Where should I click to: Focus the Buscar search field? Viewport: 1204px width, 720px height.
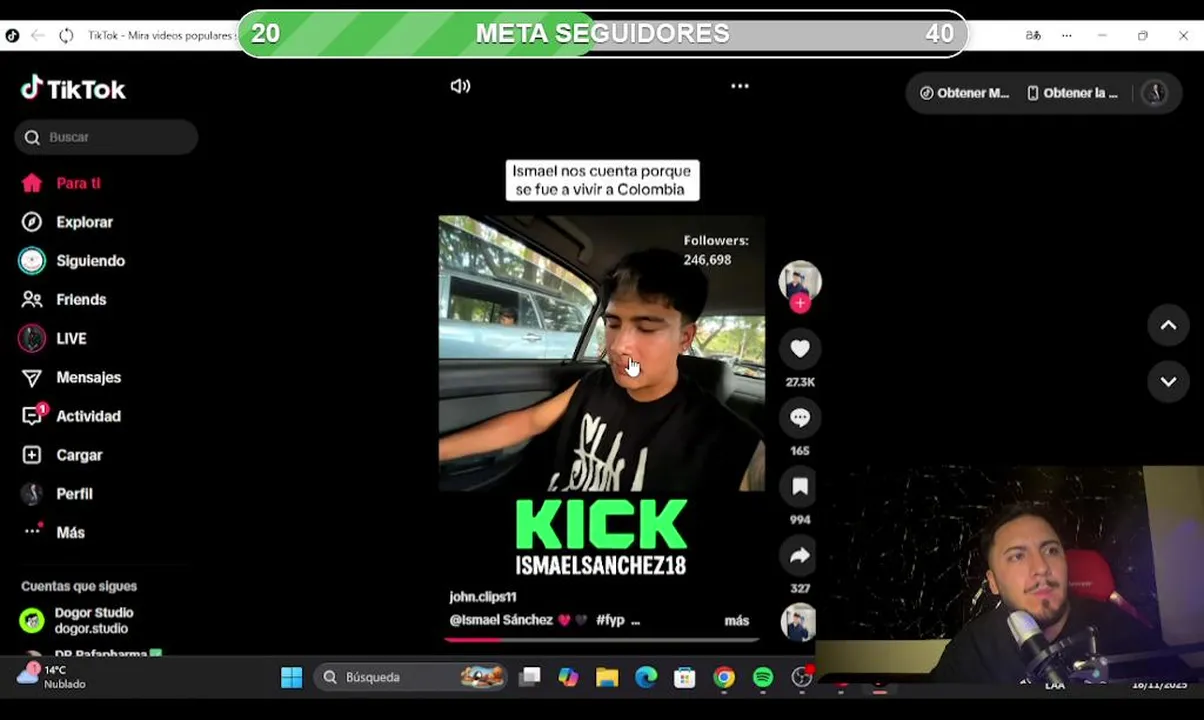106,137
